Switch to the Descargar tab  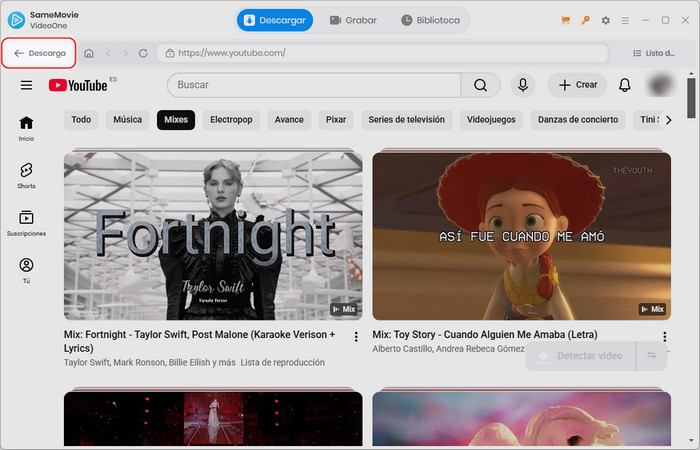tap(275, 20)
